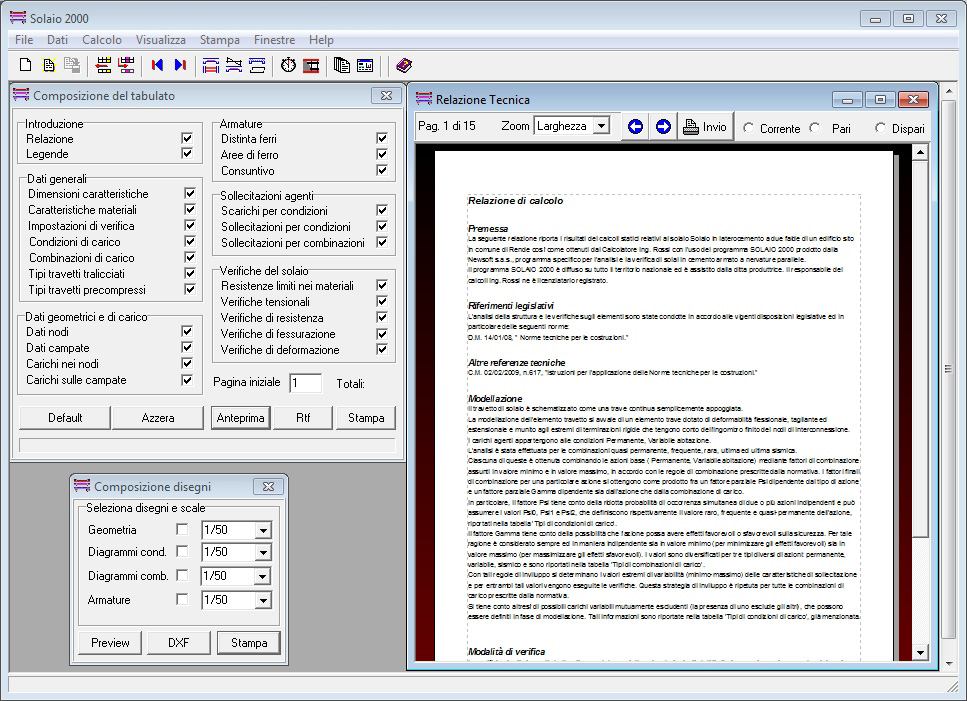The height and width of the screenshot is (701, 967).
Task: Click the stopwatch toolbar icon
Action: click(x=288, y=65)
